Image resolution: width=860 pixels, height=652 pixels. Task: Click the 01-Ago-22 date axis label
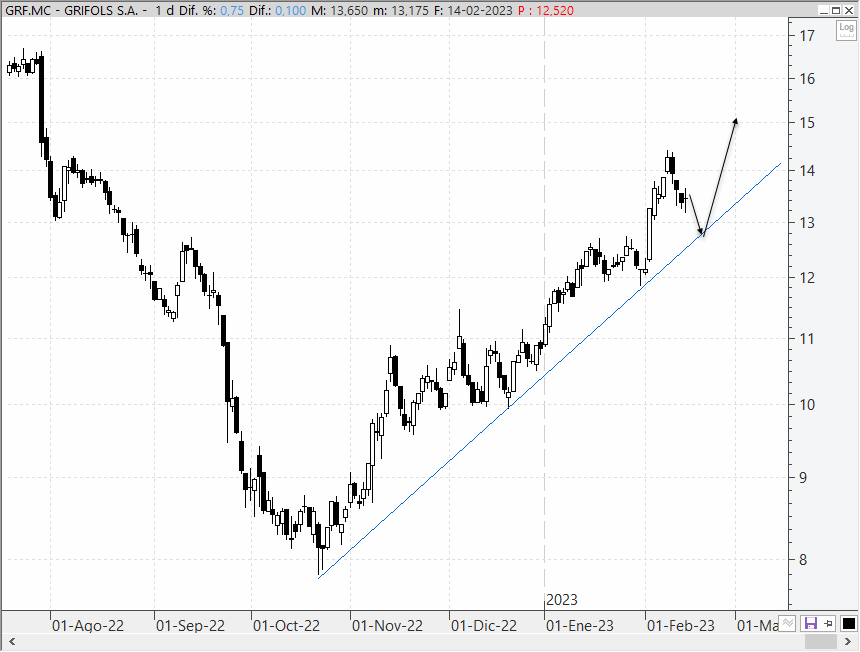tap(88, 626)
